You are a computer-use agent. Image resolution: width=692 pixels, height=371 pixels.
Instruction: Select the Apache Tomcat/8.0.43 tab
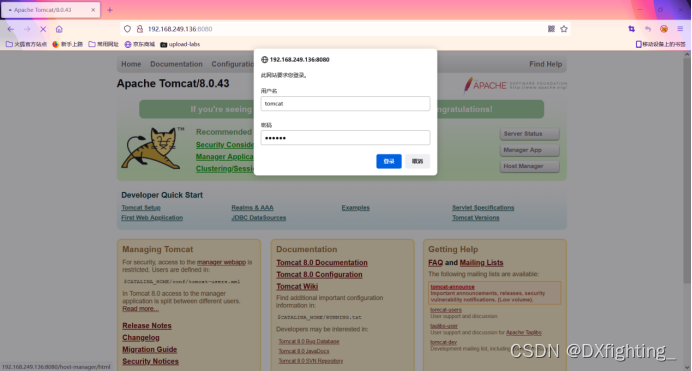[x=51, y=10]
